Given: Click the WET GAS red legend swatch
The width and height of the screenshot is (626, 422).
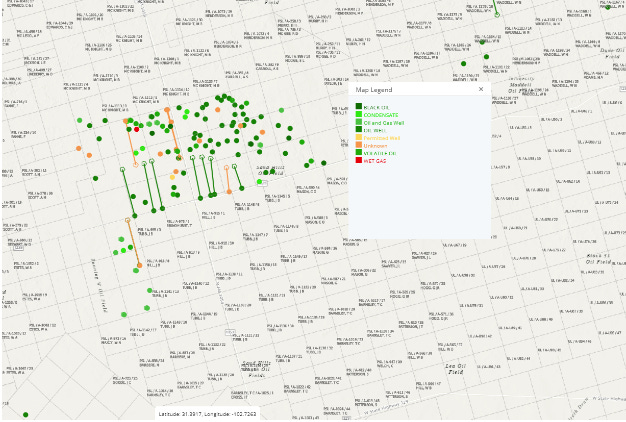Looking at the screenshot, I should click(x=359, y=160).
